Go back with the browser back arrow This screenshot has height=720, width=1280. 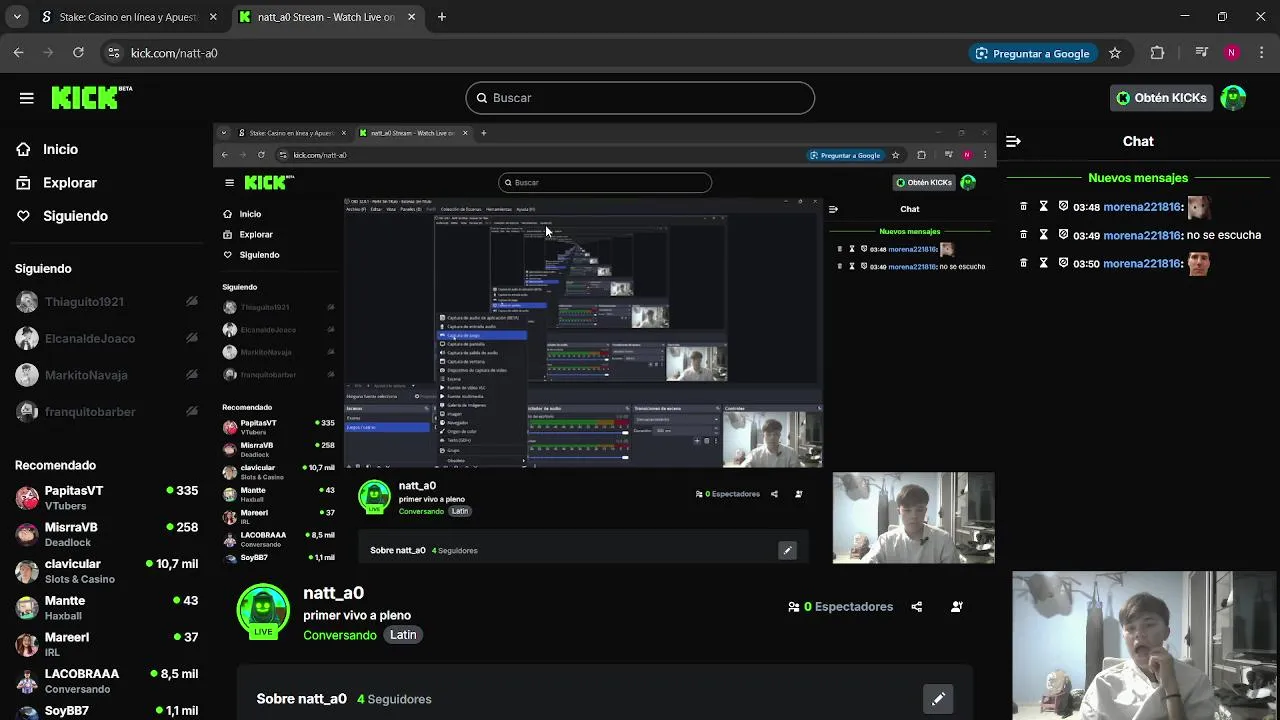(x=19, y=53)
